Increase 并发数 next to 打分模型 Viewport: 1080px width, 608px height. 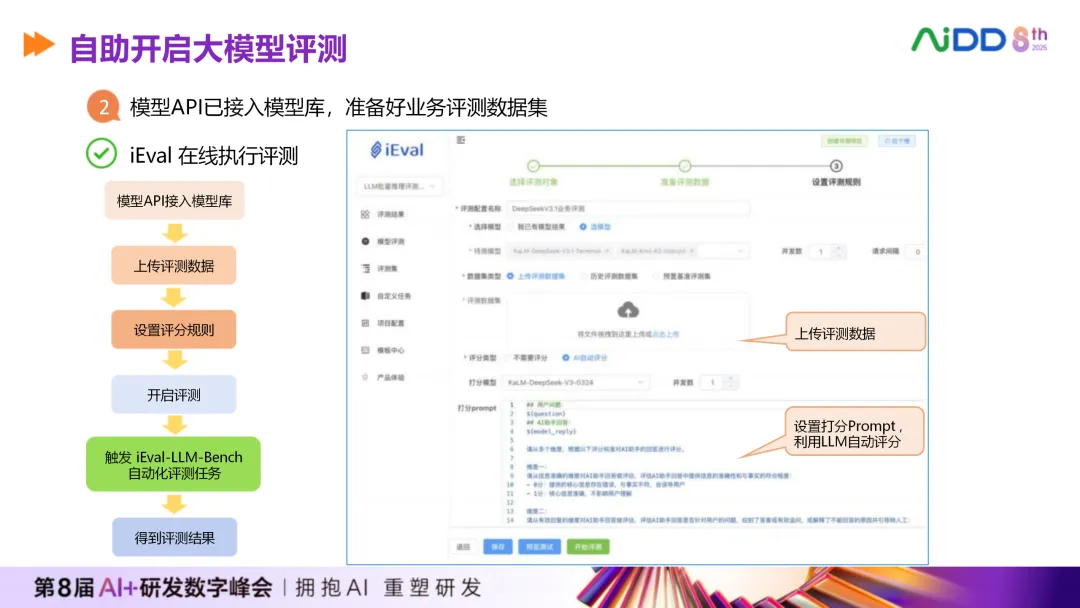731,379
